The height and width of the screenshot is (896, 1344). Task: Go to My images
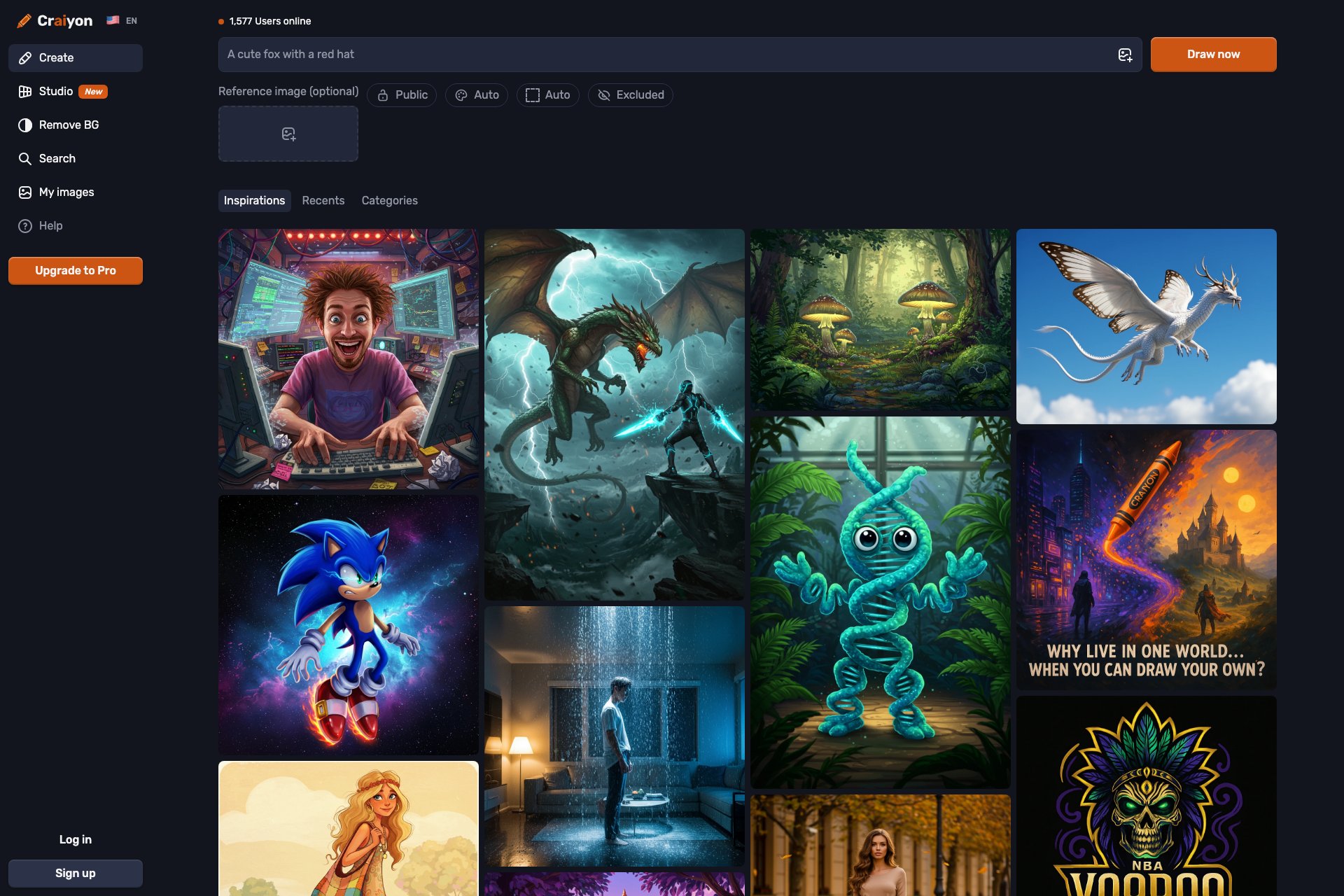(66, 192)
